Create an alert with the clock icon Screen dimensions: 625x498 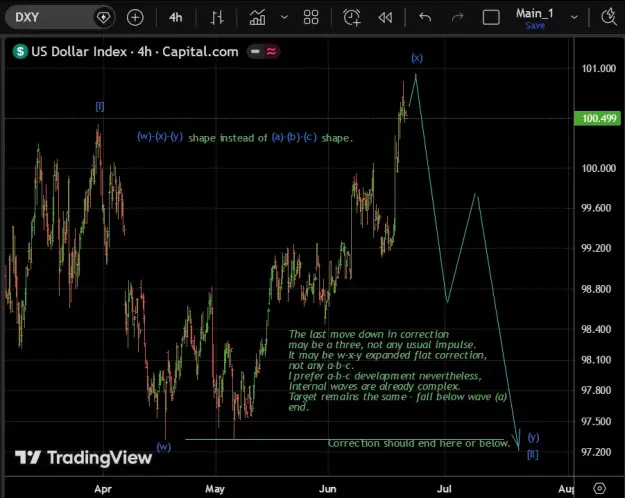pyautogui.click(x=352, y=18)
